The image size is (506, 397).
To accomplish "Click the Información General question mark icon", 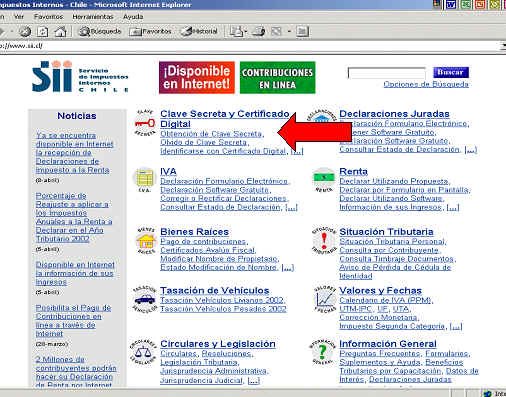I will (322, 352).
